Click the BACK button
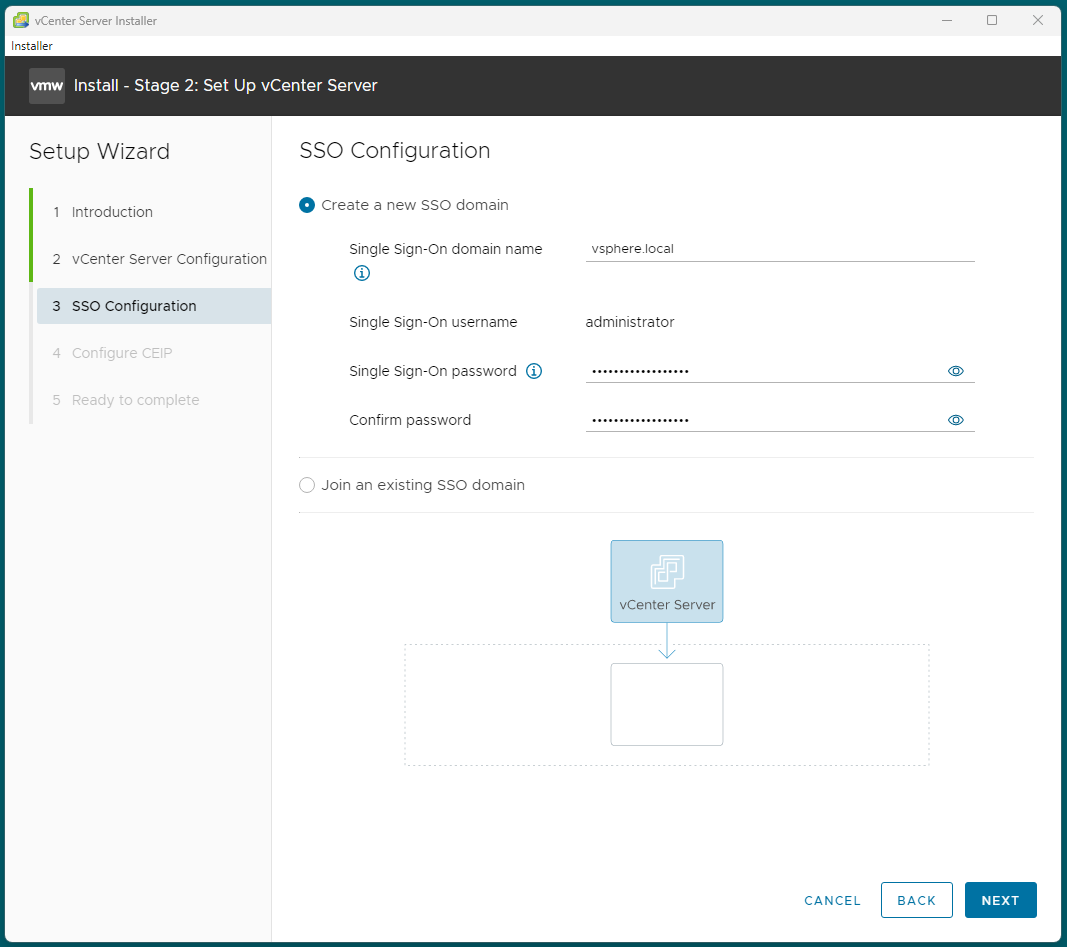1067x947 pixels. click(917, 900)
